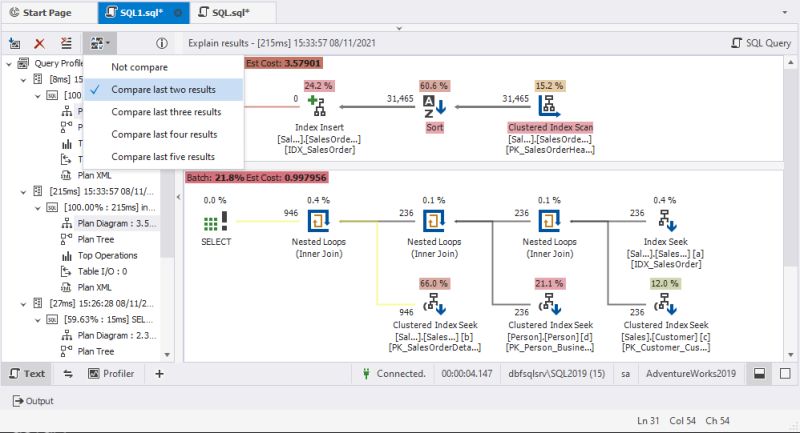Screen dimensions: 800x433
Task: Open the compare results dropdown button
Action: point(99,43)
